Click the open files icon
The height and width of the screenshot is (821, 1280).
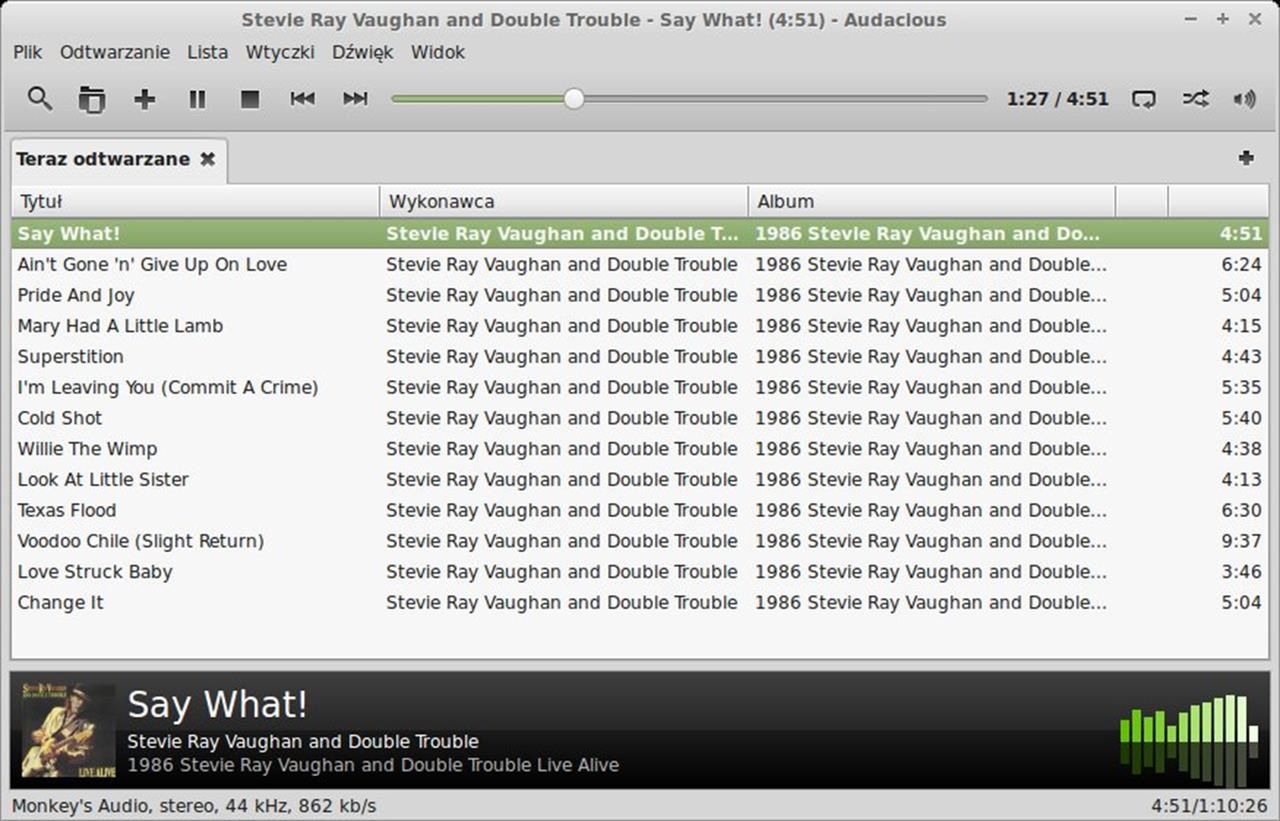[x=92, y=98]
